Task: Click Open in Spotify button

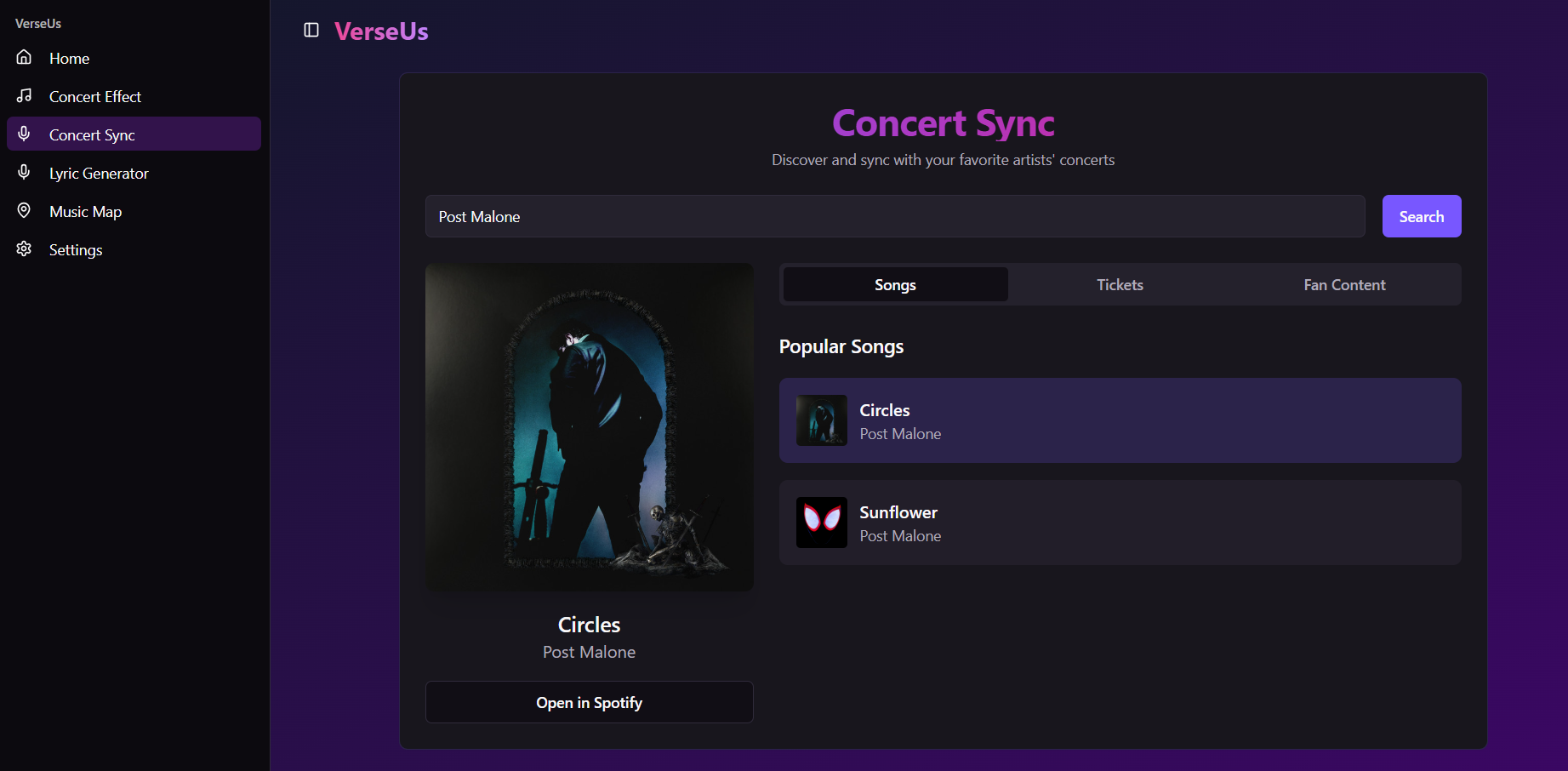Action: 590,702
